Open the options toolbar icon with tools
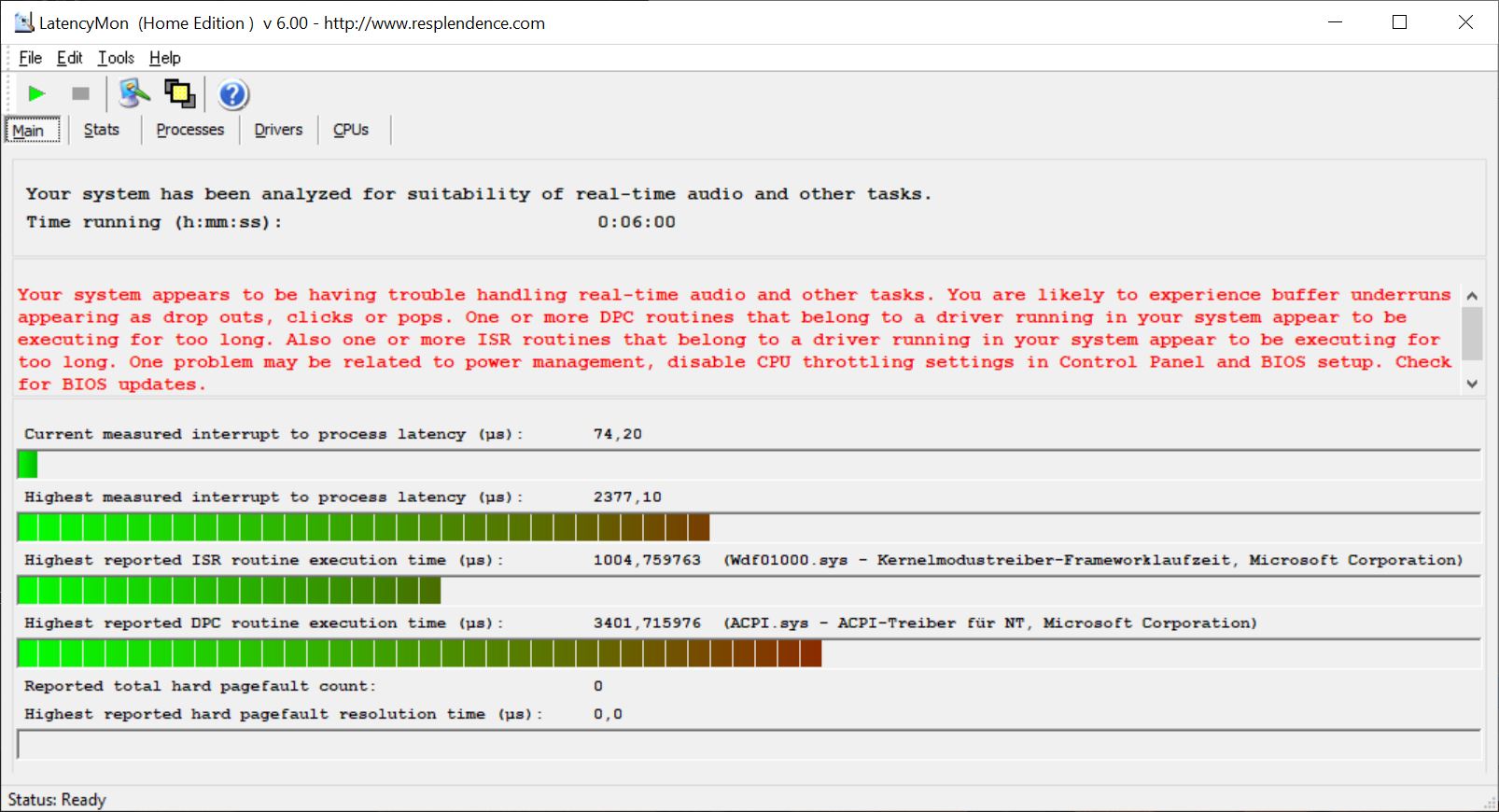 point(134,93)
